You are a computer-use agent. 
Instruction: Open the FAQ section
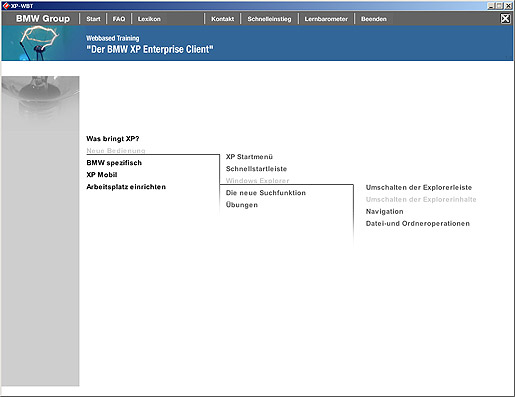[119, 19]
